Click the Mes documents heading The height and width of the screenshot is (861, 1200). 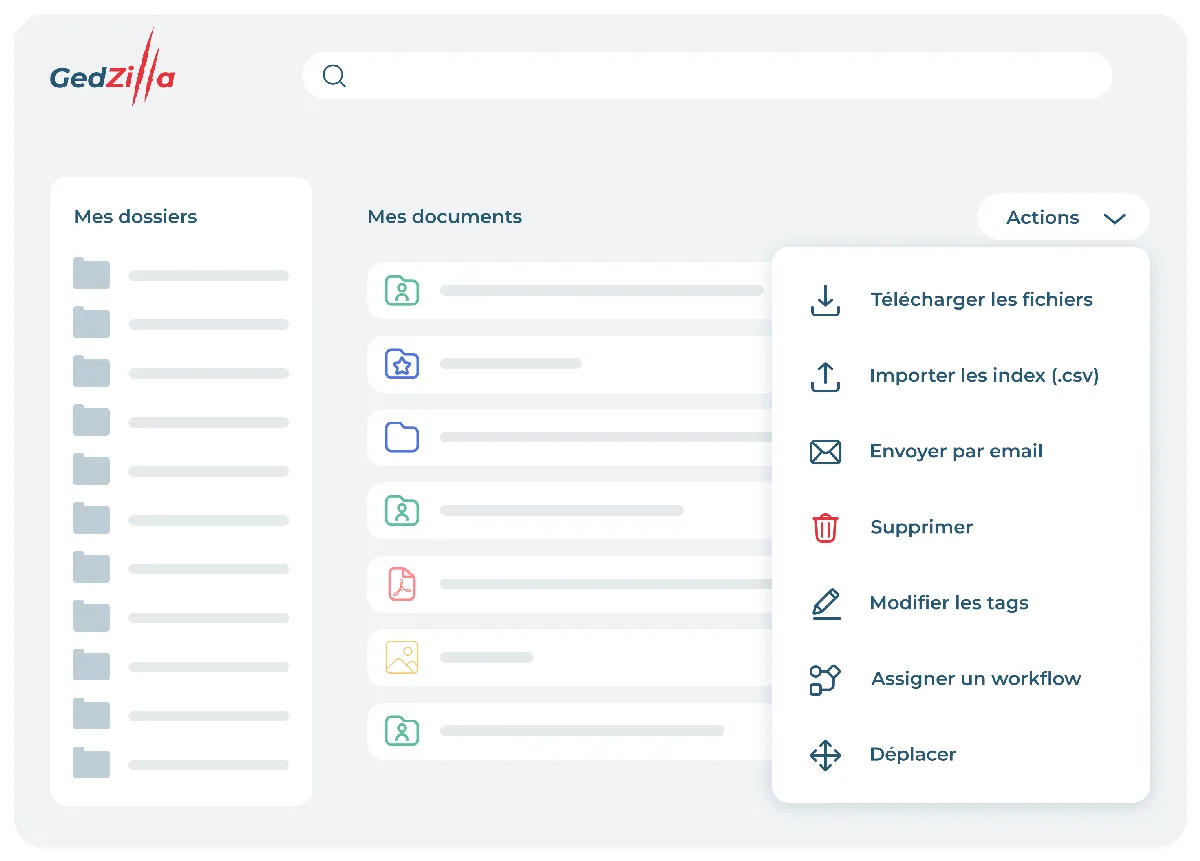pos(445,216)
